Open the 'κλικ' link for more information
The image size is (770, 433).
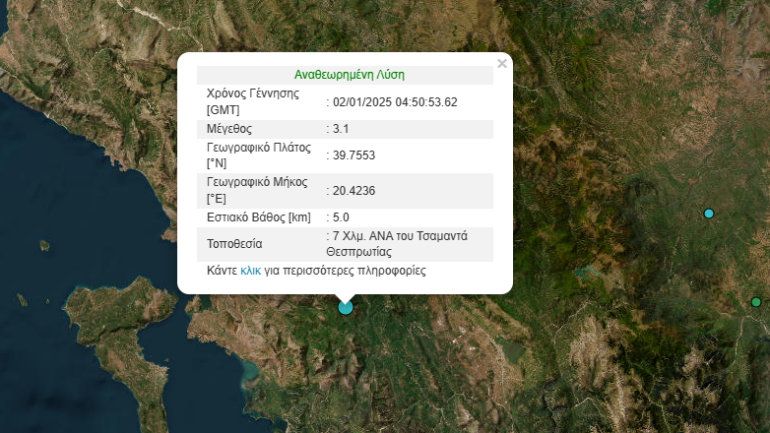point(250,271)
